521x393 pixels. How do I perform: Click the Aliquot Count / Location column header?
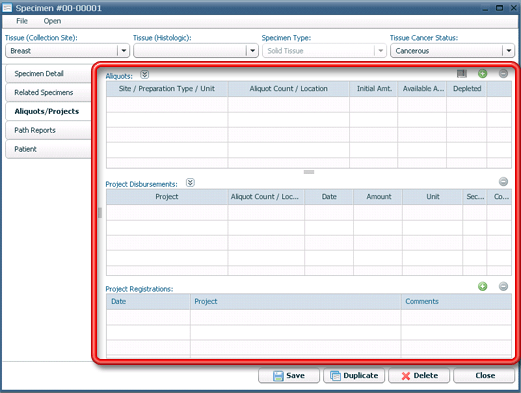click(289, 89)
